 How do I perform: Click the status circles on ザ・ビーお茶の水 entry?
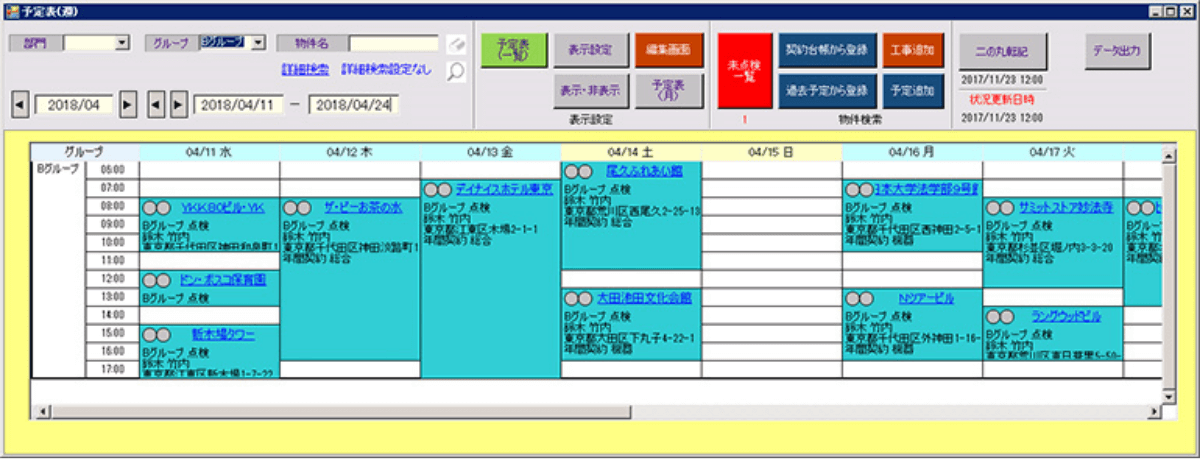point(296,208)
